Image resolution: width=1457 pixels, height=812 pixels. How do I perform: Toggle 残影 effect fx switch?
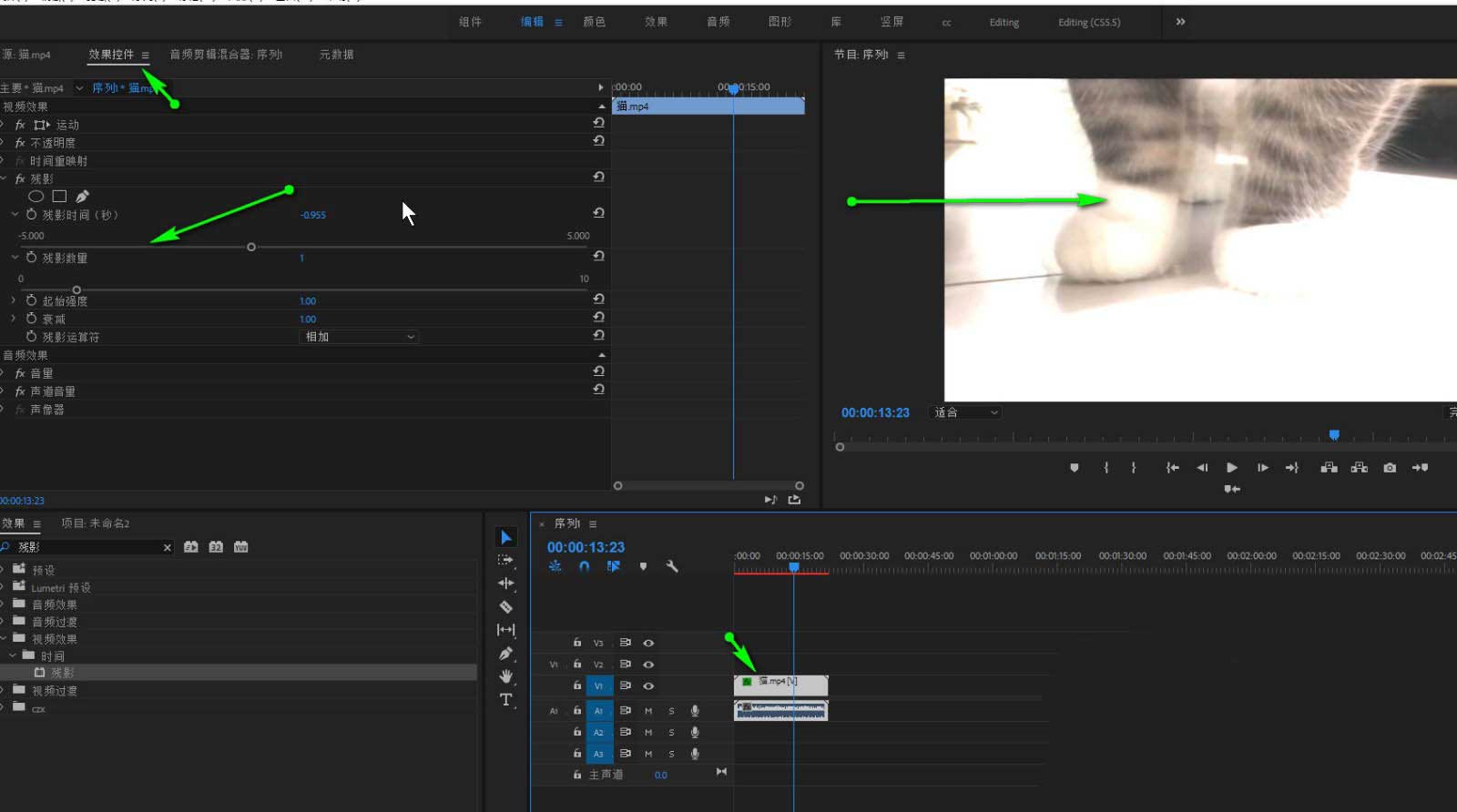(20, 179)
